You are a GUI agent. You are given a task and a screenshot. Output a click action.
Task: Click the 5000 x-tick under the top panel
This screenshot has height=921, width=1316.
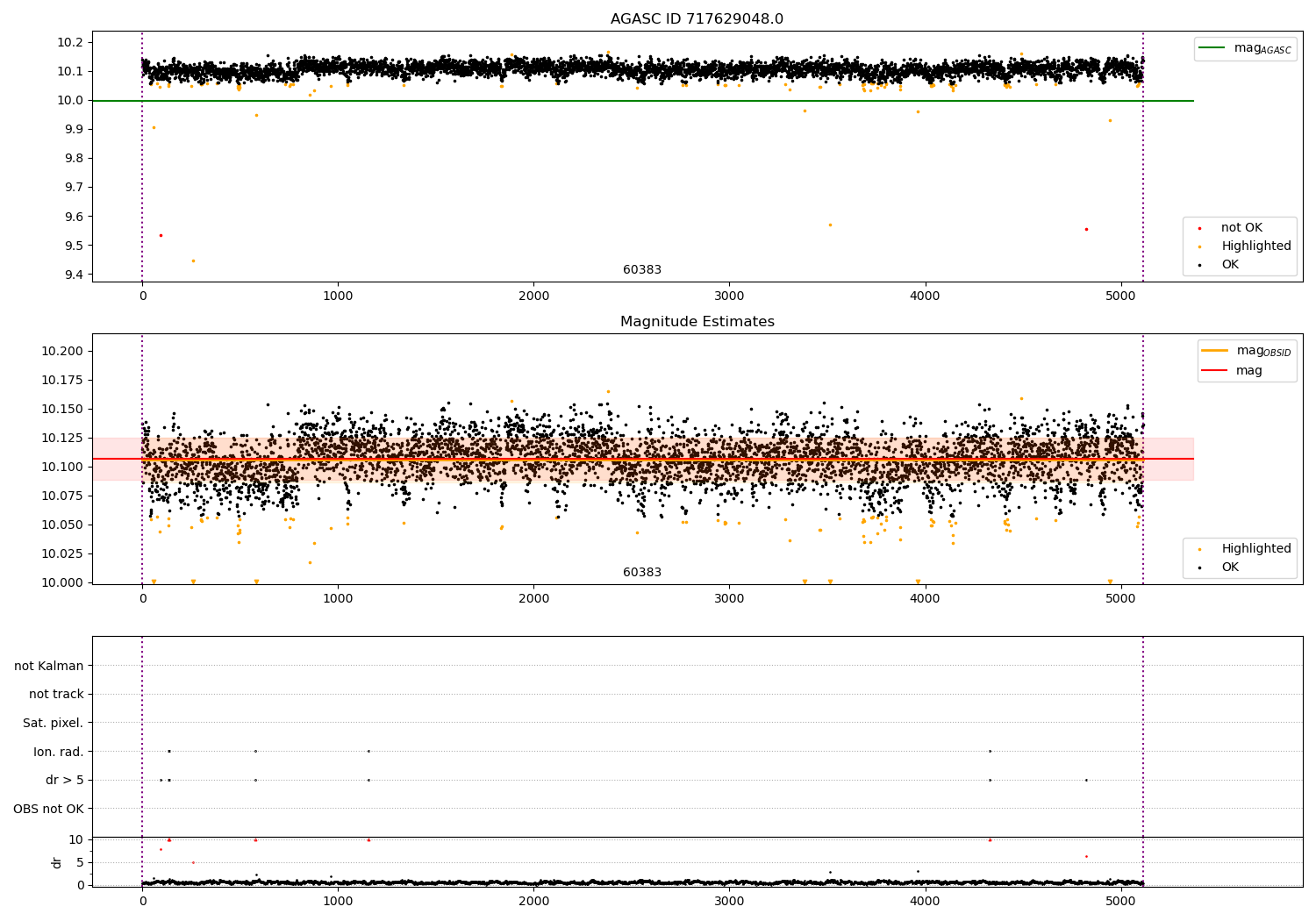click(1121, 296)
